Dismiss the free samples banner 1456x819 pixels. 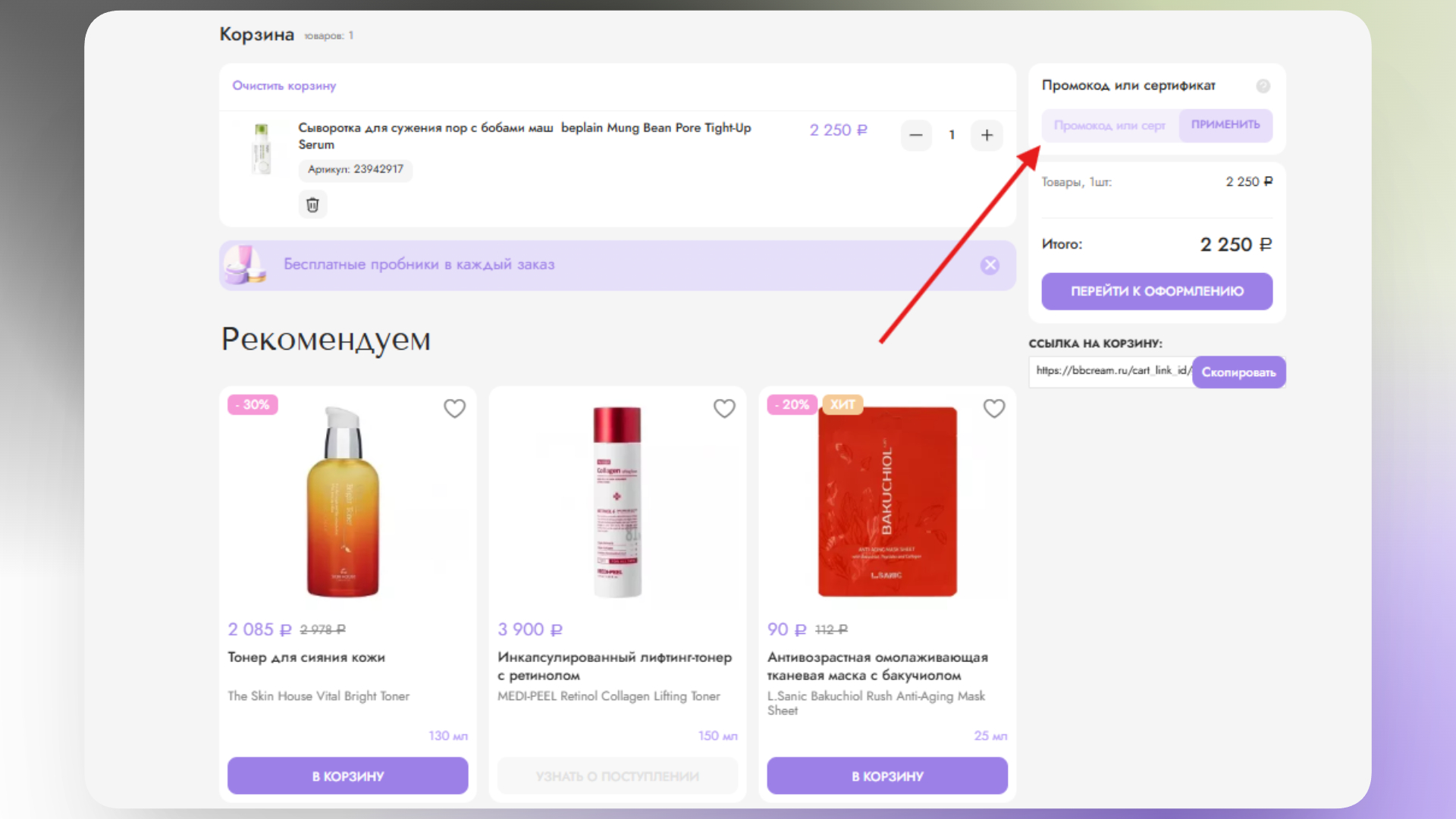[990, 265]
